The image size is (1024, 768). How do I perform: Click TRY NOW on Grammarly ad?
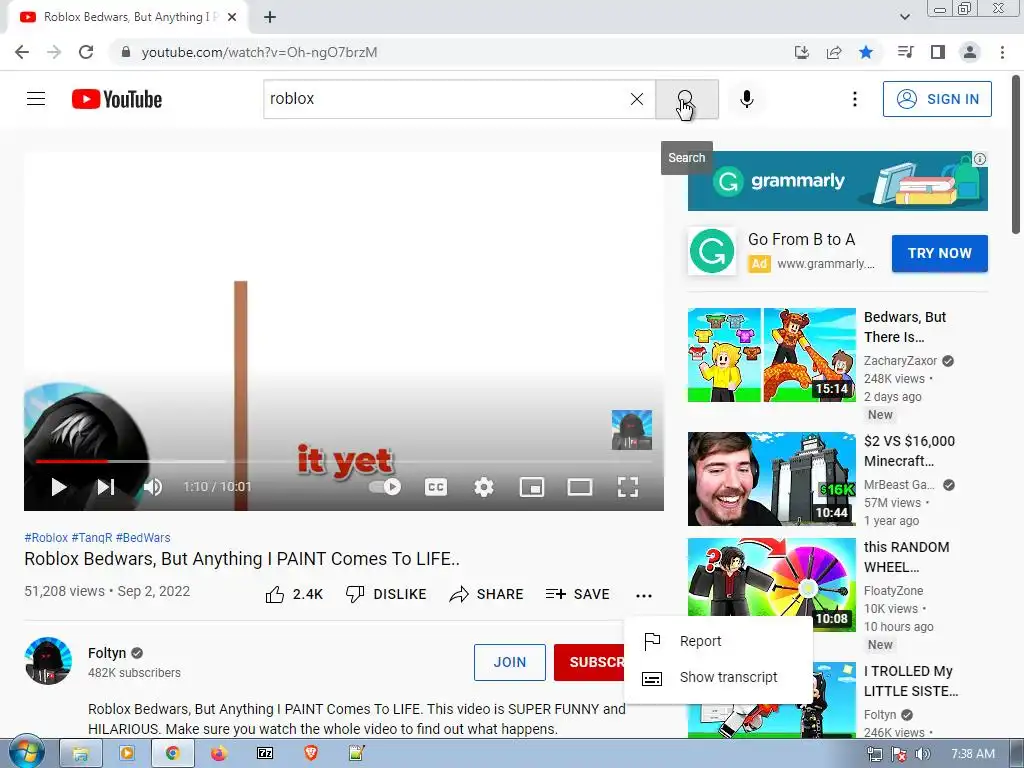coord(939,253)
